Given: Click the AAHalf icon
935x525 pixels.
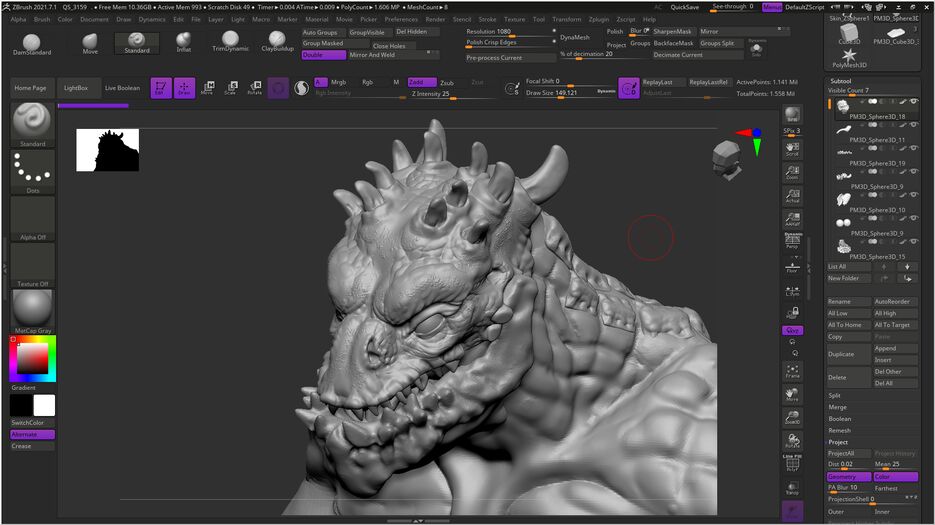Looking at the screenshot, I should point(792,219).
